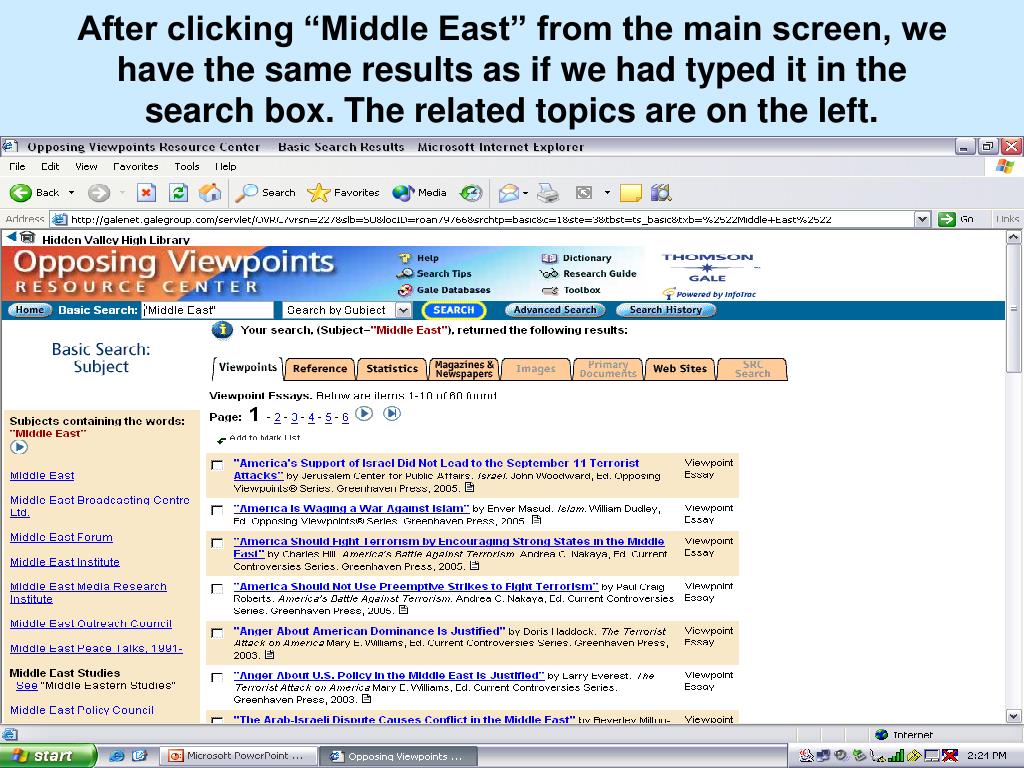Screen dimensions: 1024x768
Task: Click the Mail envelope icon
Action: [508, 193]
